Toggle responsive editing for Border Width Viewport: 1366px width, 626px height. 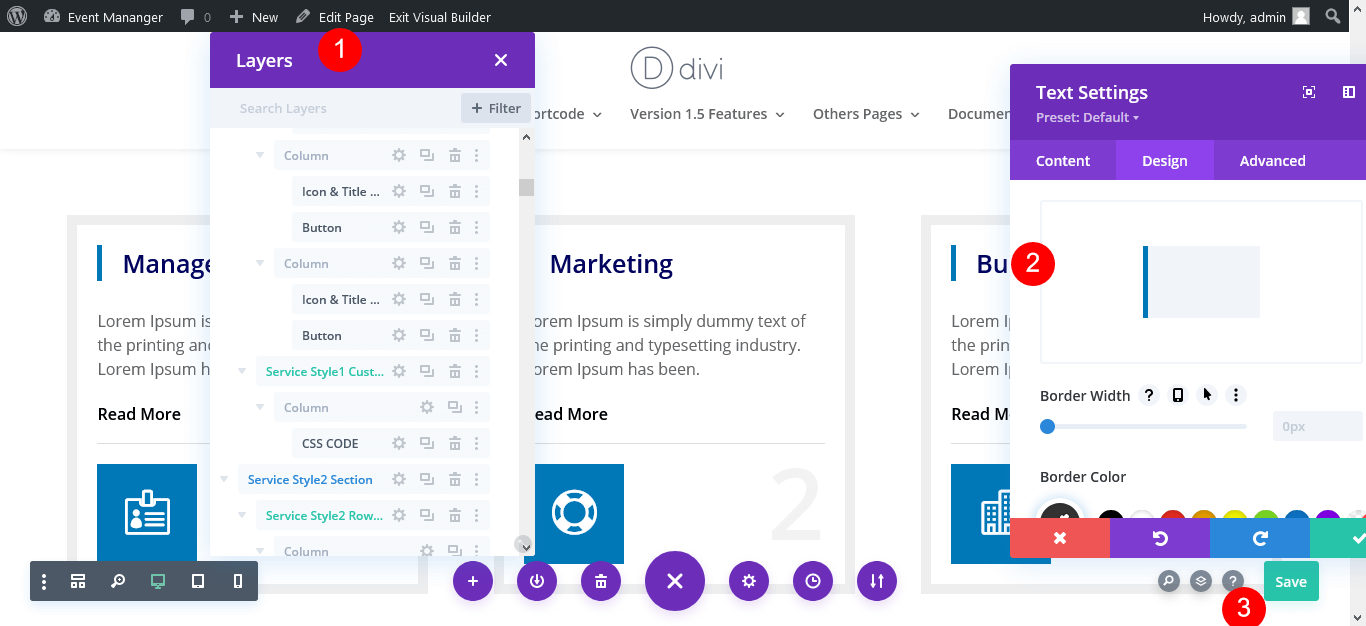point(1178,395)
